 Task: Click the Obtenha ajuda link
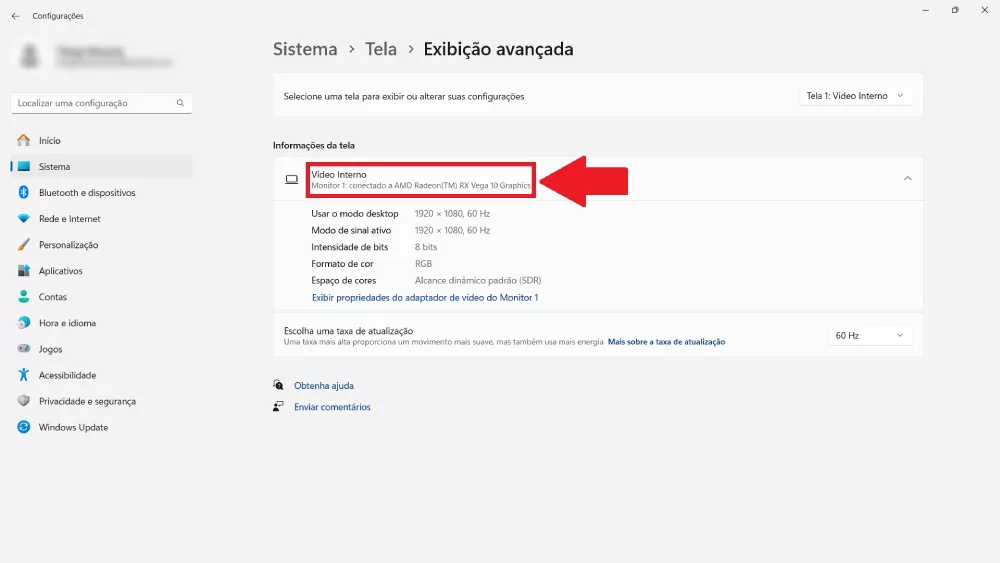[323, 385]
